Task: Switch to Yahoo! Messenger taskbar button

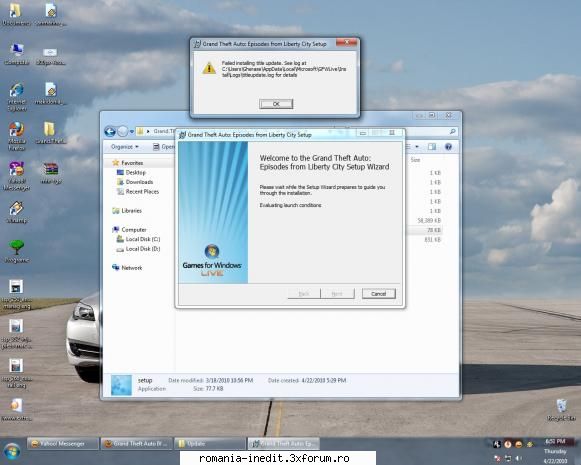Action: 63,444
